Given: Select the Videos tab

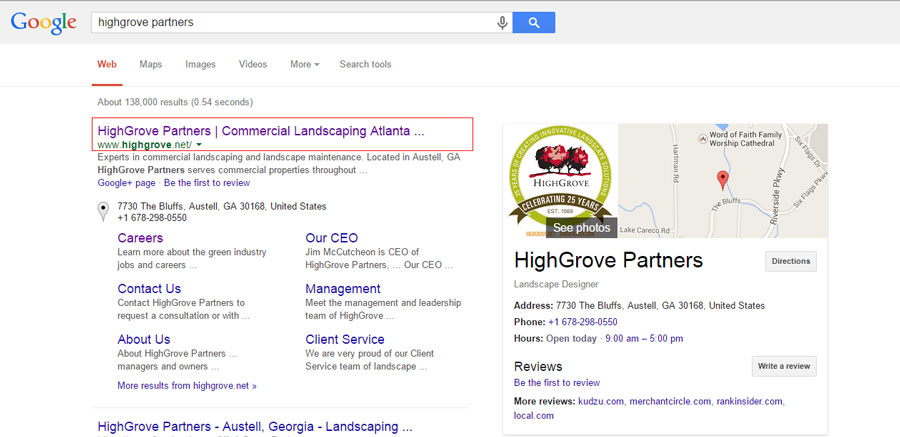Looking at the screenshot, I should (253, 64).
